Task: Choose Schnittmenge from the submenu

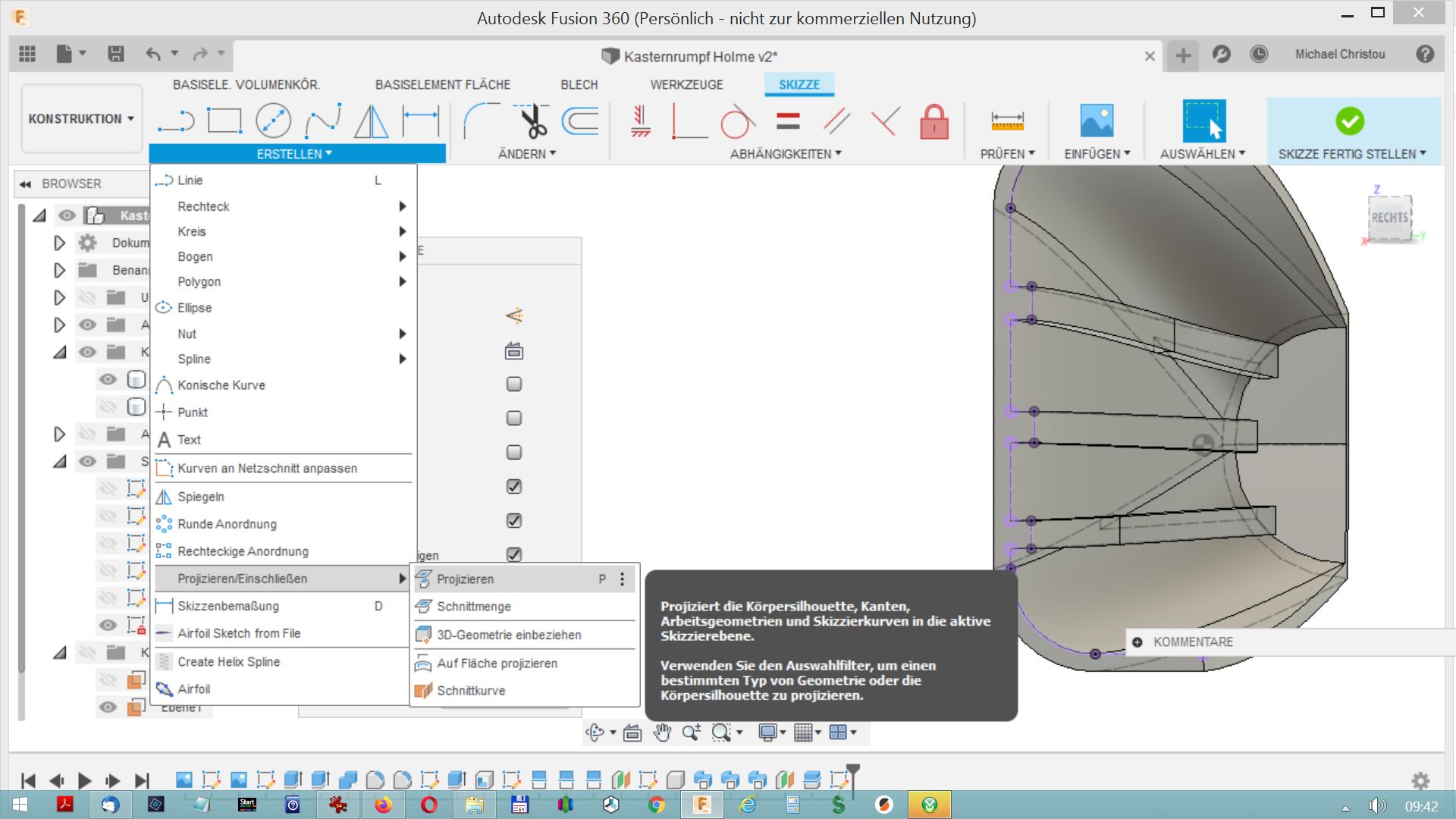Action: (x=474, y=607)
